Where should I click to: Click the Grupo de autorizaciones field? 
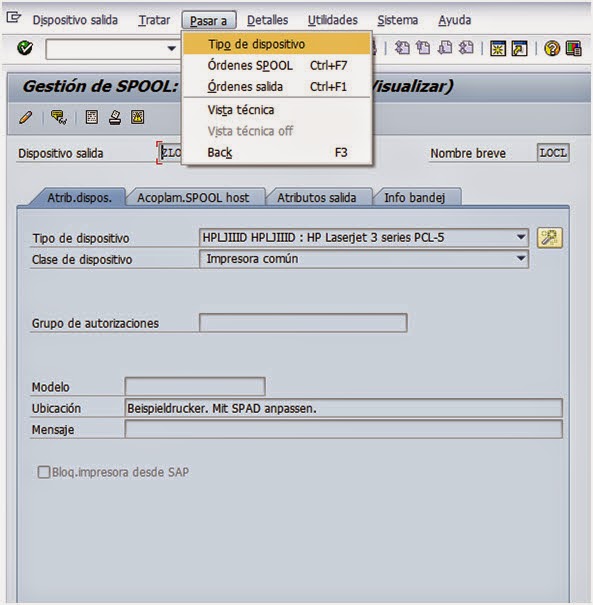303,323
